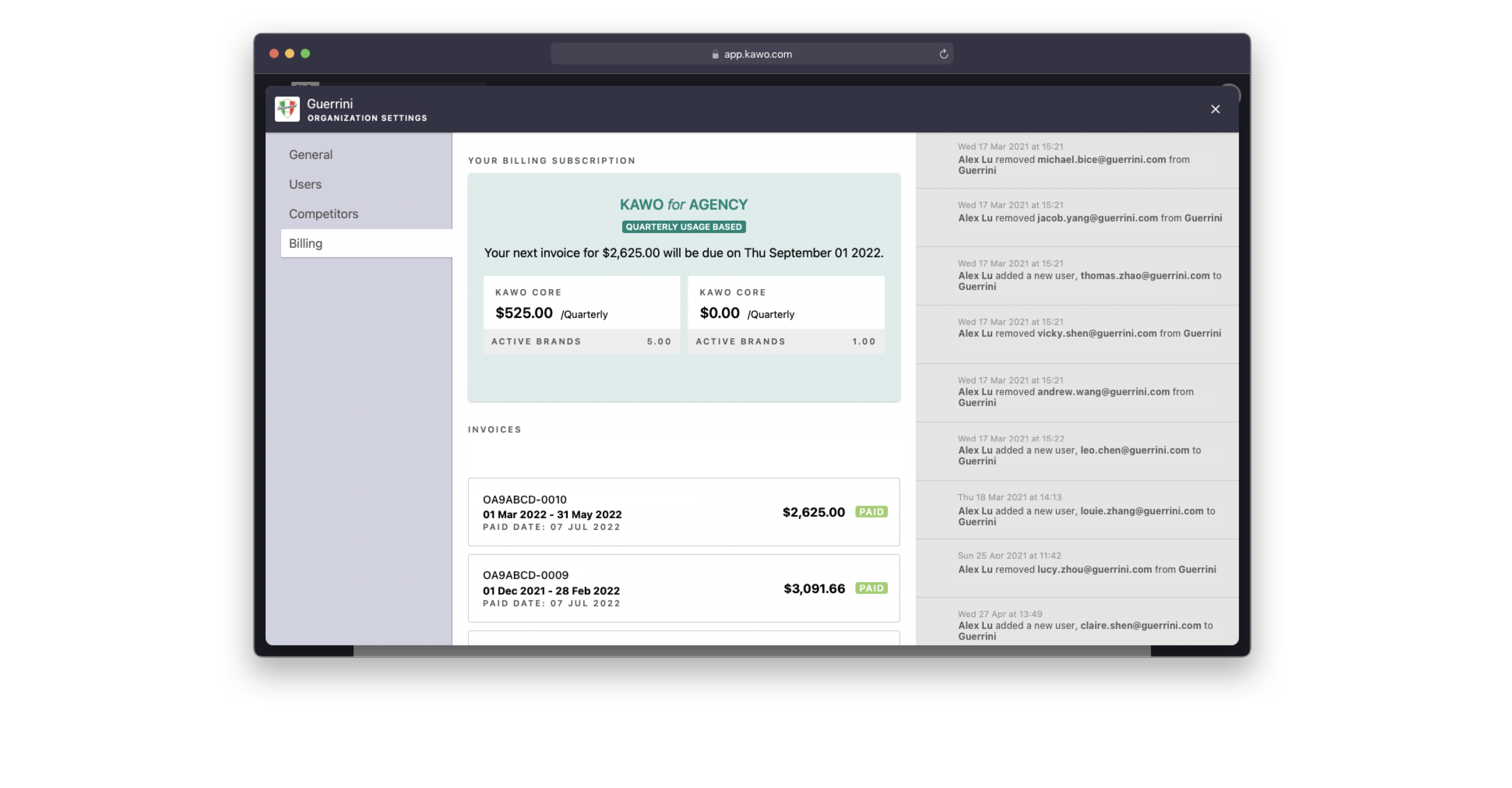The width and height of the screenshot is (1512, 788).
Task: Click the next invoice due date sentence
Action: pyautogui.click(x=683, y=253)
